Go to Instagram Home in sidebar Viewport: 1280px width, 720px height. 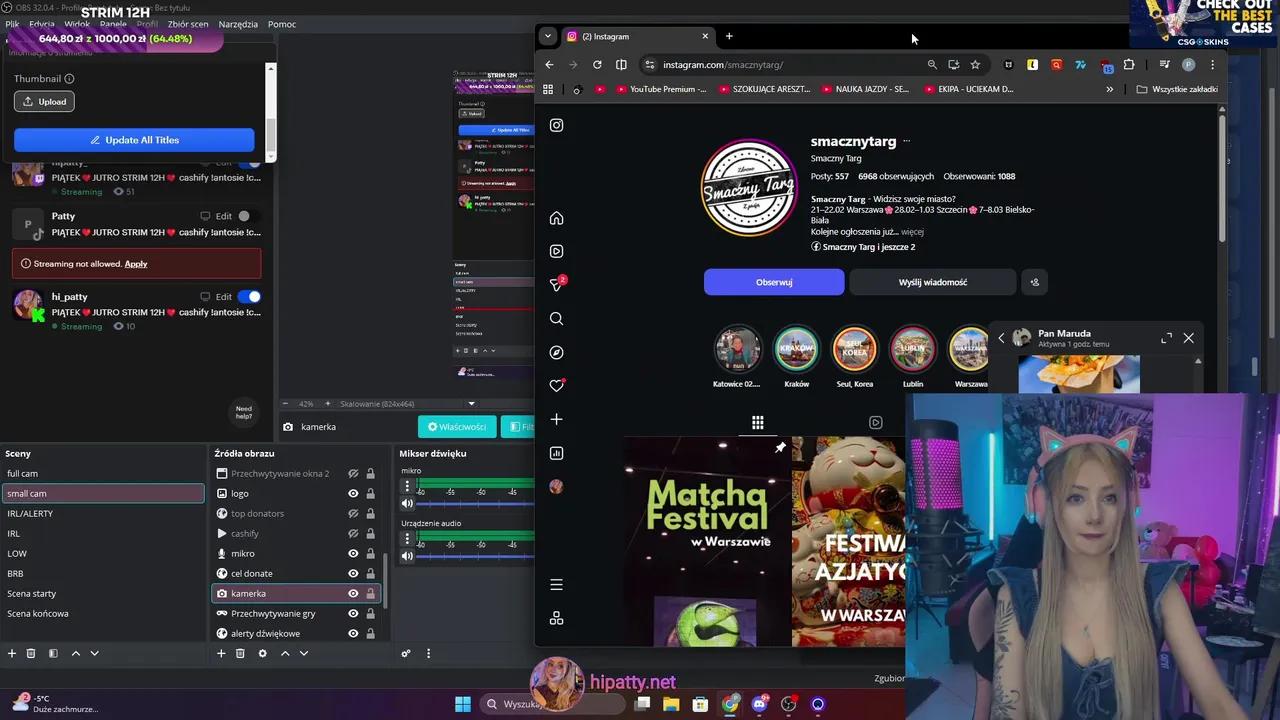556,218
